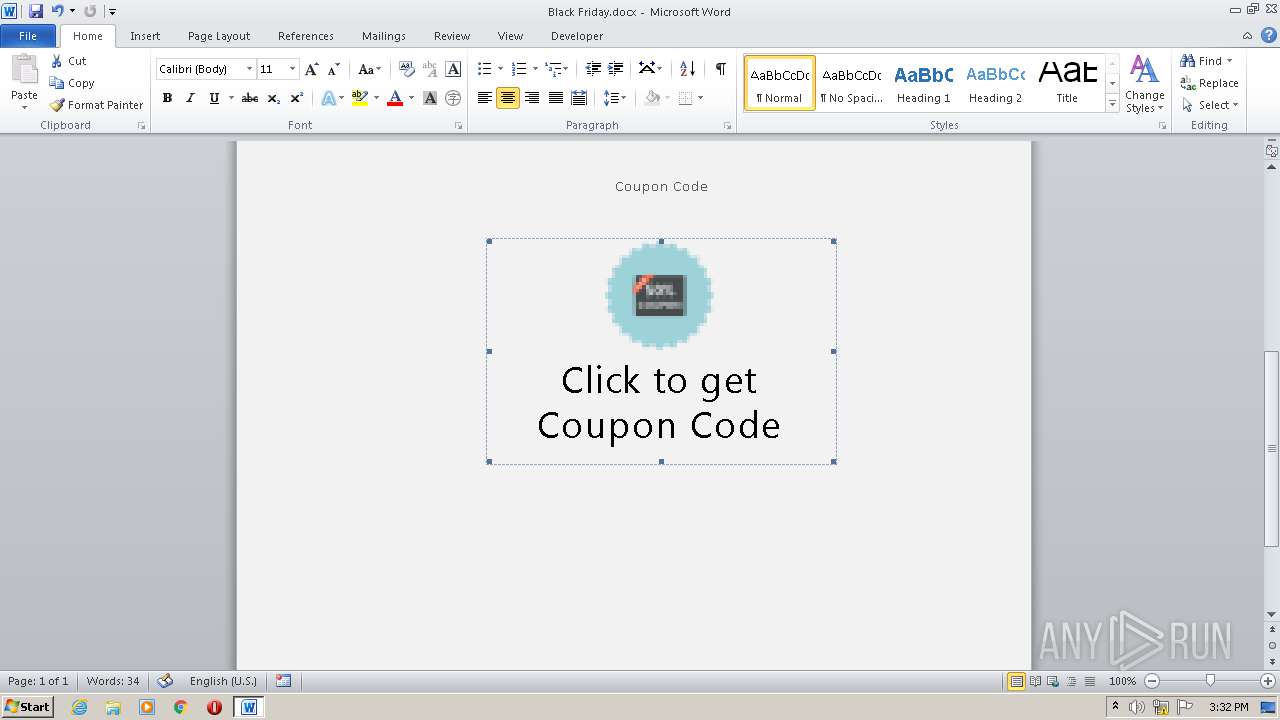
Task: Open the font name dropdown
Action: pos(249,69)
